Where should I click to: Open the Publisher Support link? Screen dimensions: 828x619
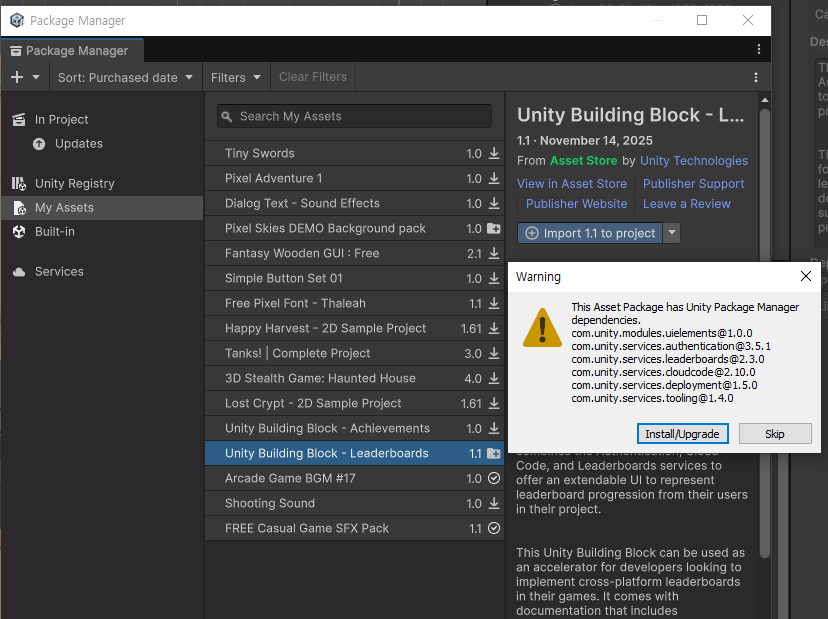coord(693,184)
